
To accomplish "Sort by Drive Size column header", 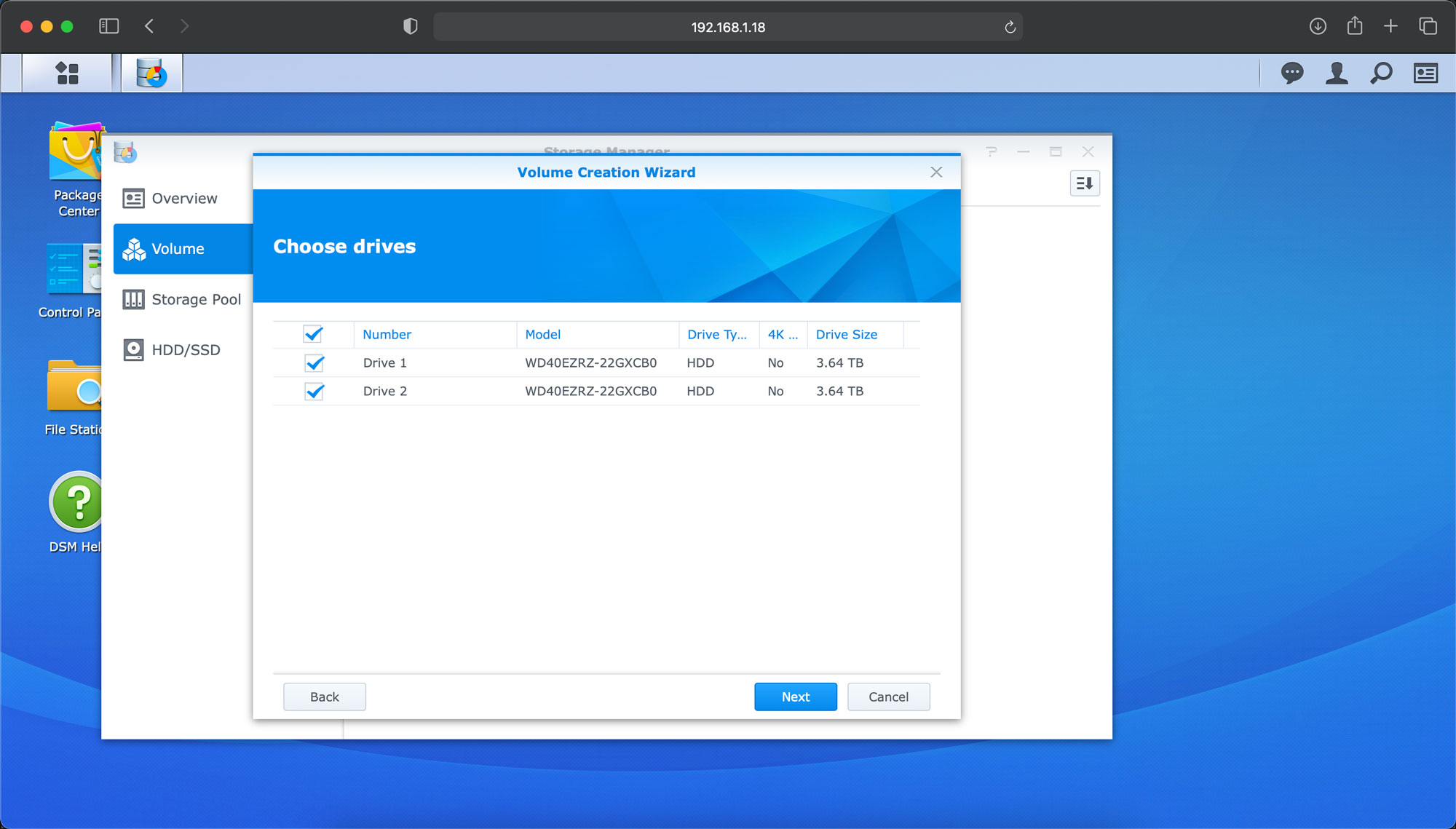I will pos(846,334).
